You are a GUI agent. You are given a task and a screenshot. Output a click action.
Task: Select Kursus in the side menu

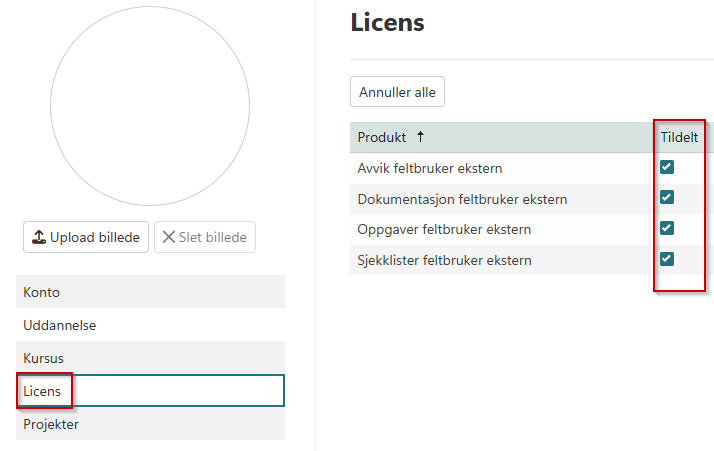point(44,358)
